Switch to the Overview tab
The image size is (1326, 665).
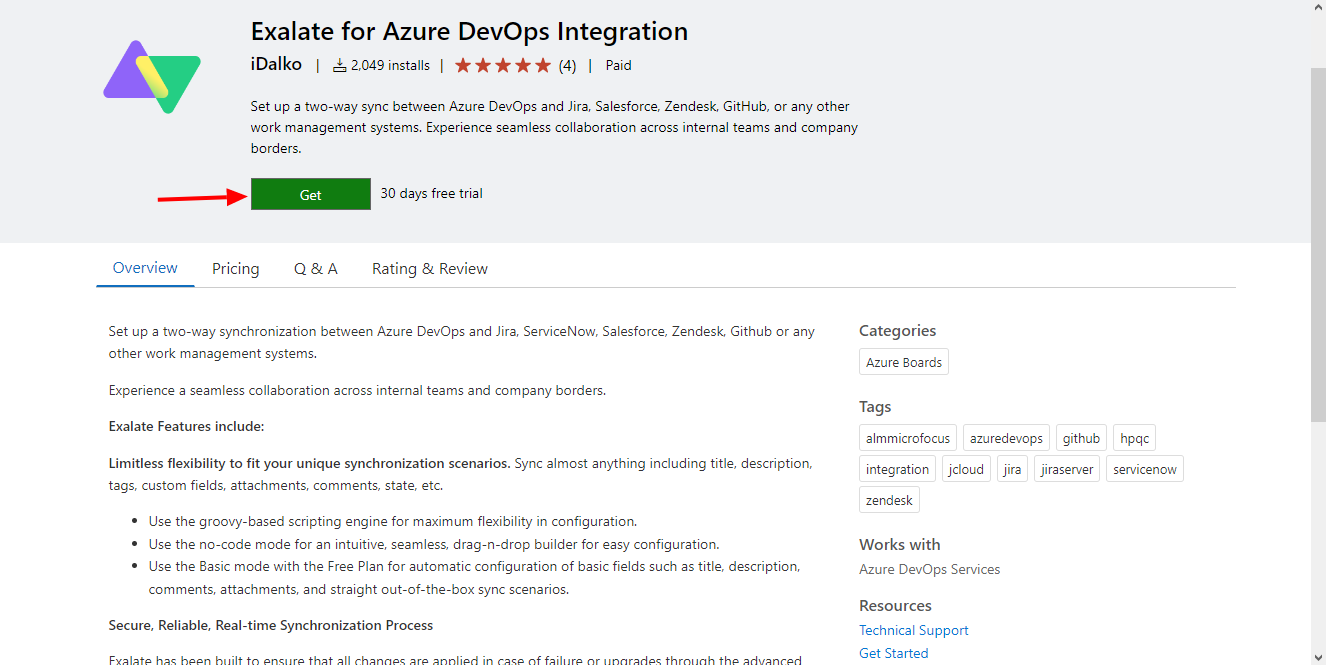pyautogui.click(x=145, y=268)
